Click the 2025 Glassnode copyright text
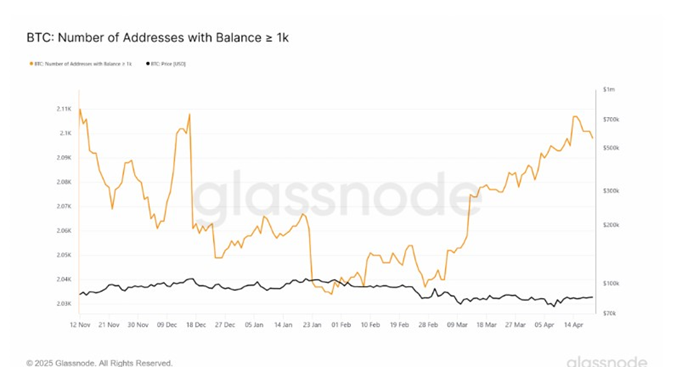Screen dimensions: 688x367 click(x=100, y=363)
